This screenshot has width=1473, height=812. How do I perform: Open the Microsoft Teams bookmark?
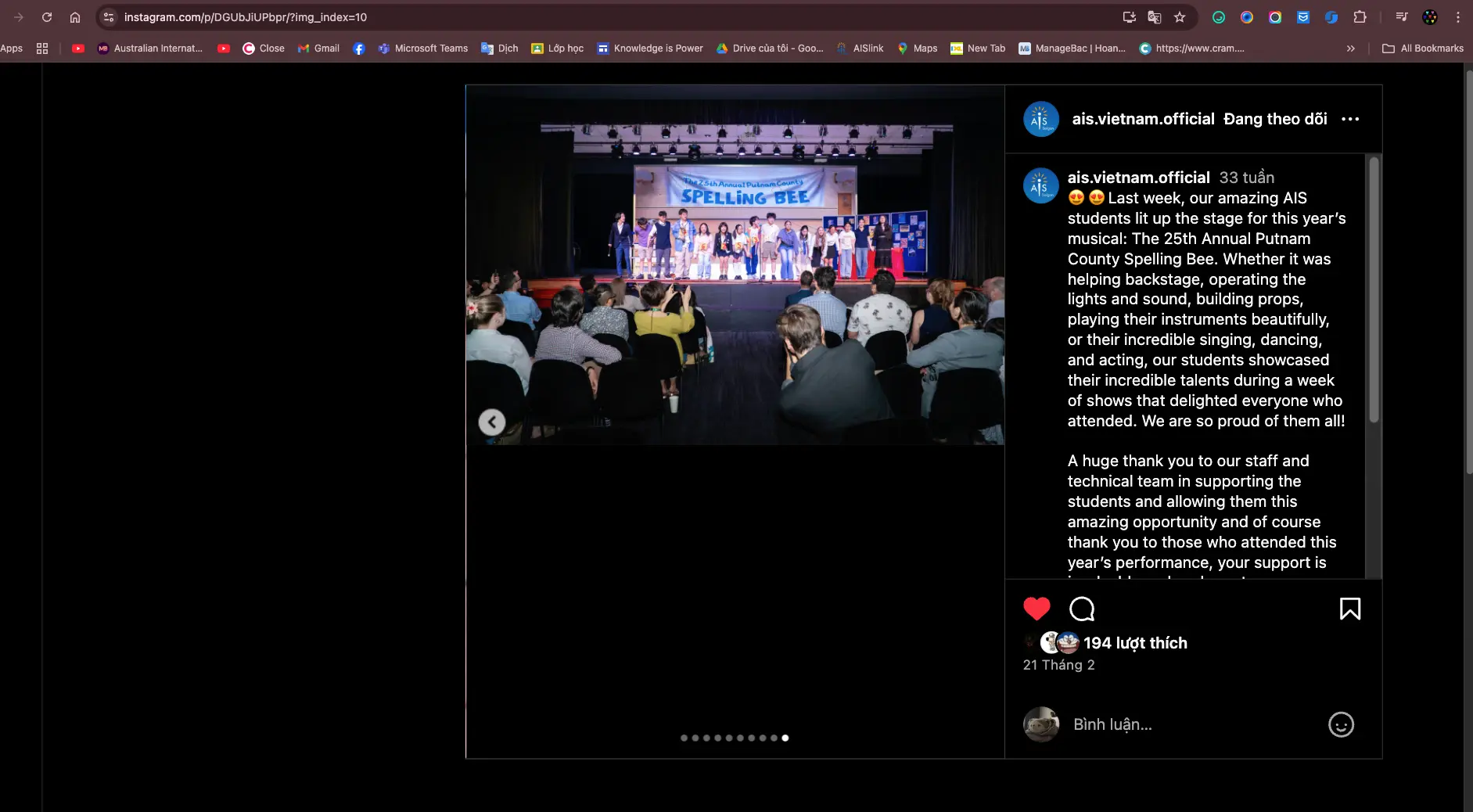423,49
